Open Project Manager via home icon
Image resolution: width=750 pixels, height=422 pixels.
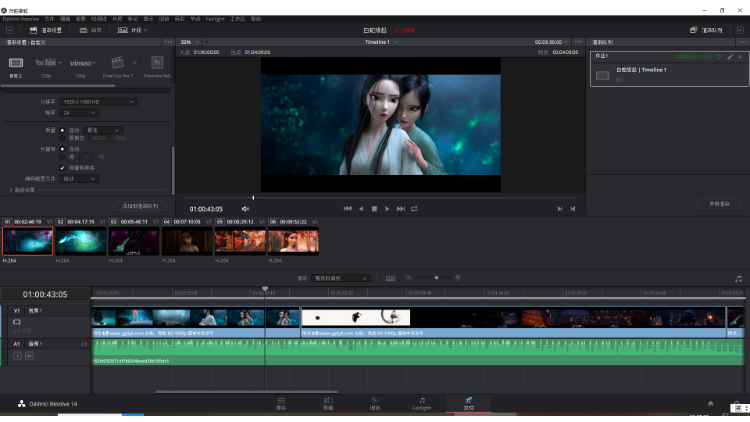point(711,404)
